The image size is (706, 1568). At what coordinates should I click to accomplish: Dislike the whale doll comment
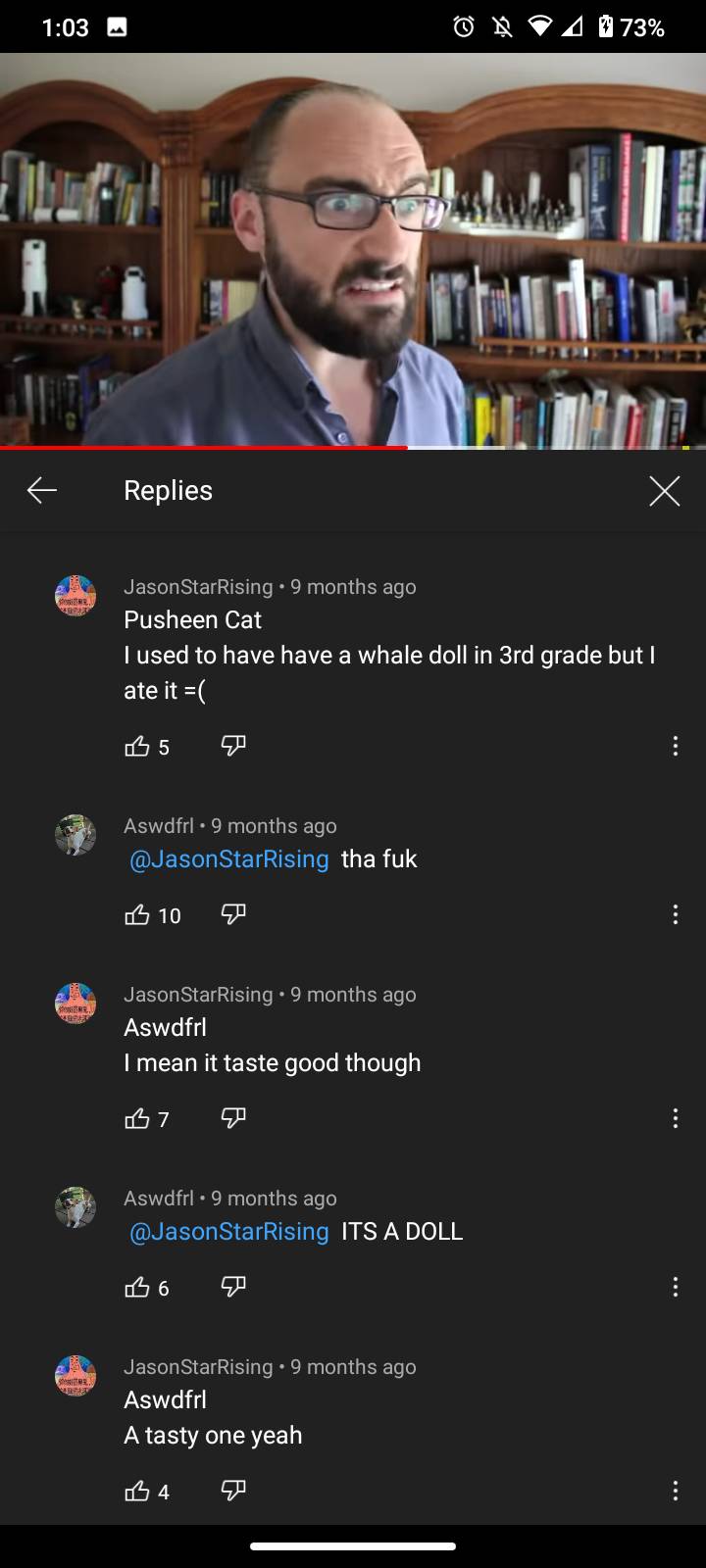232,747
